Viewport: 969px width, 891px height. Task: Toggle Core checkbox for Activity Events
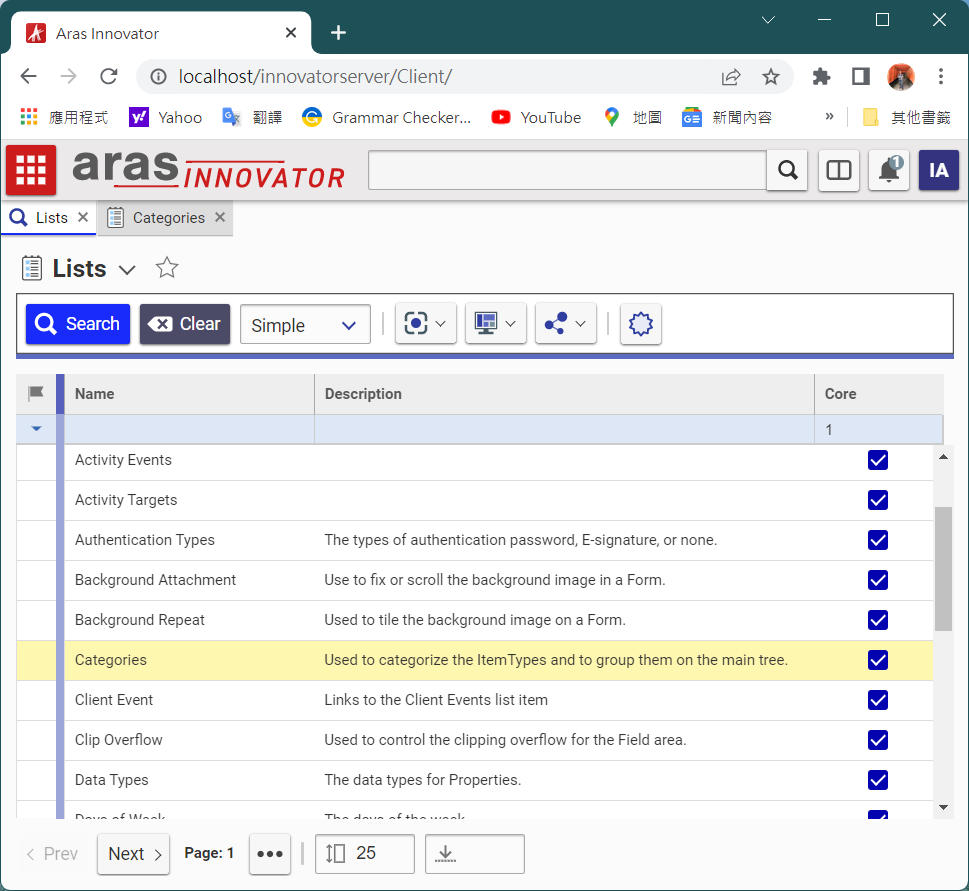click(878, 460)
